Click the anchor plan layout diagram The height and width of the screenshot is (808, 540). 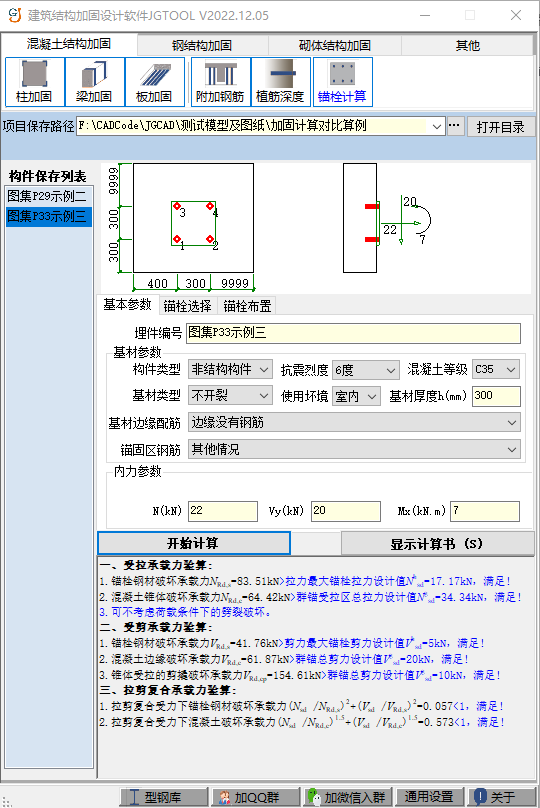tap(182, 227)
